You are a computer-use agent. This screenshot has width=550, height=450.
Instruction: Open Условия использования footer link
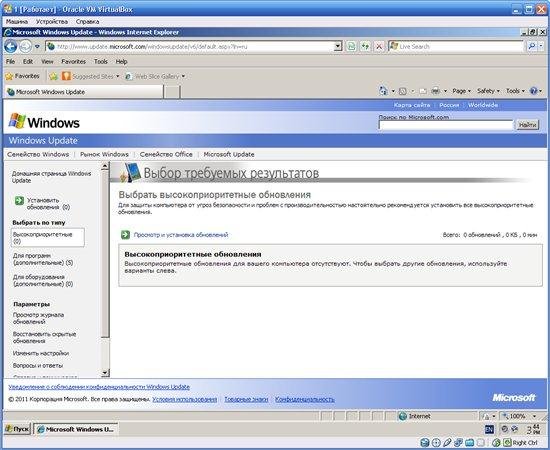tap(185, 399)
